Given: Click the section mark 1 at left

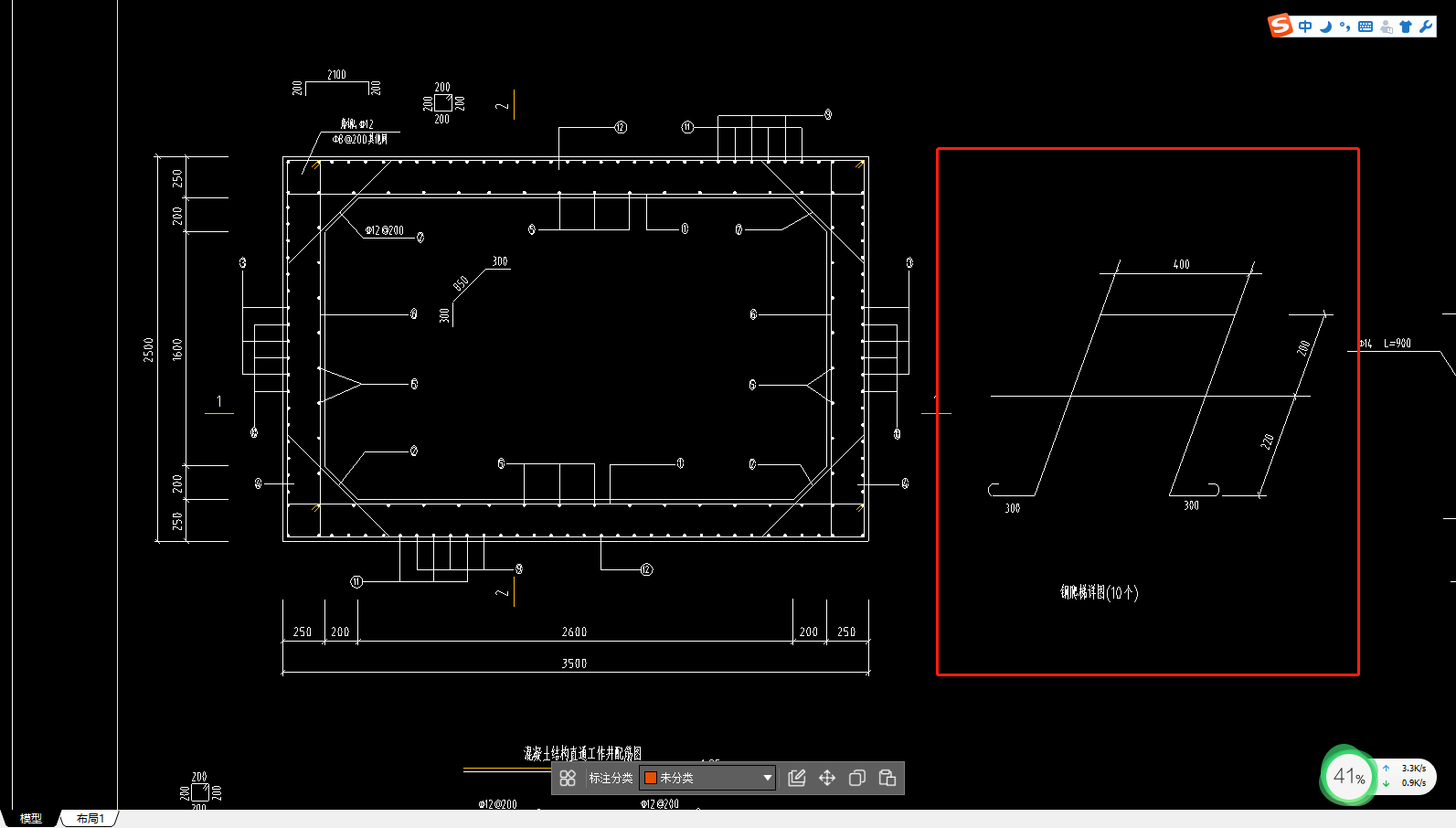Looking at the screenshot, I should click(218, 401).
